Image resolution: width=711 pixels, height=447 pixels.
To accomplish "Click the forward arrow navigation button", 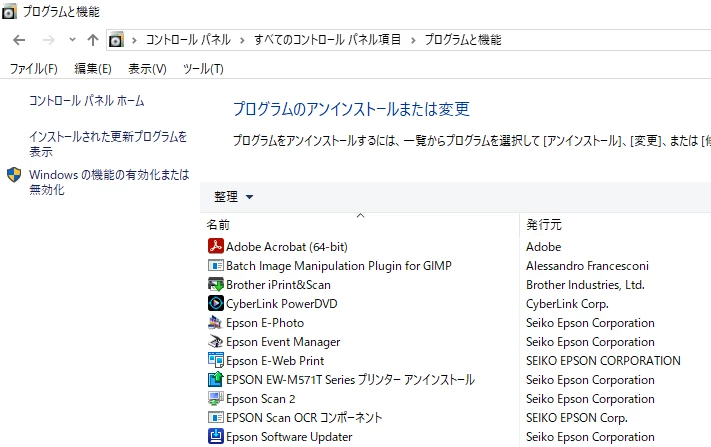I will 49,40.
